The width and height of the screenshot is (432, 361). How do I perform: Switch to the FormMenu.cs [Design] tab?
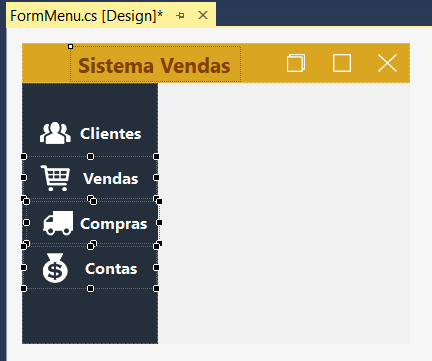[86, 16]
